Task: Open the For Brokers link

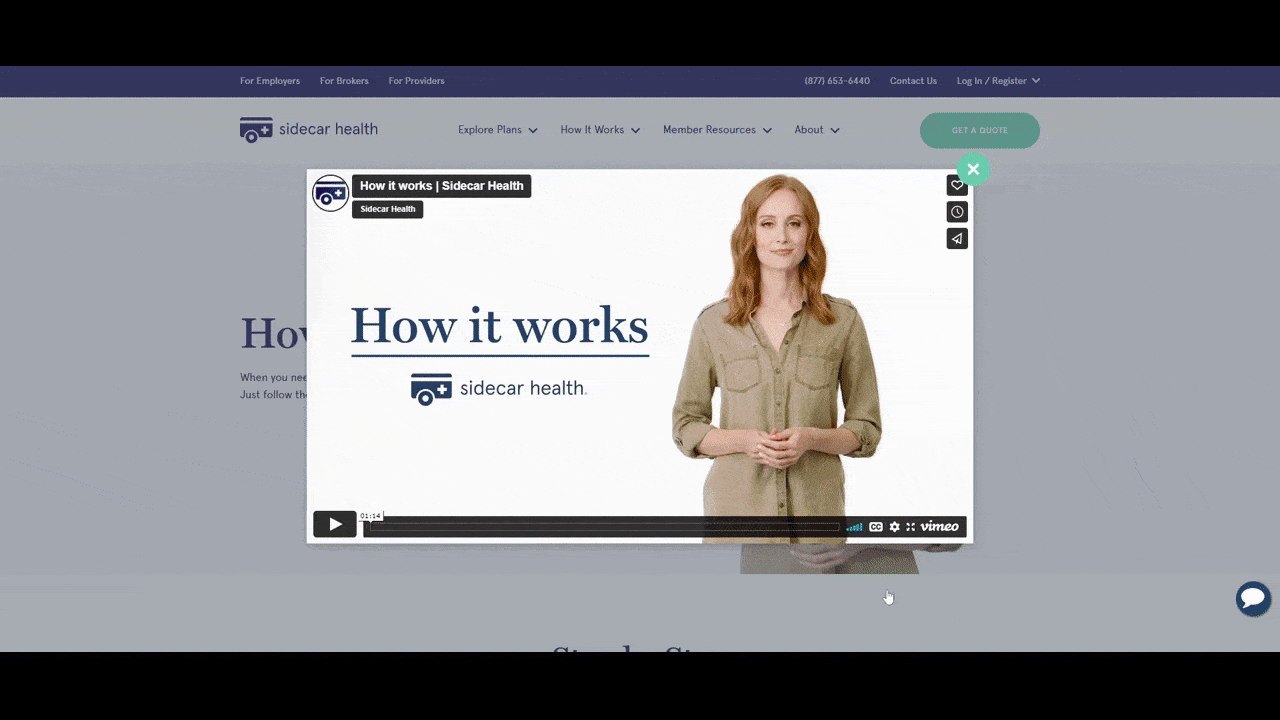Action: click(x=344, y=81)
